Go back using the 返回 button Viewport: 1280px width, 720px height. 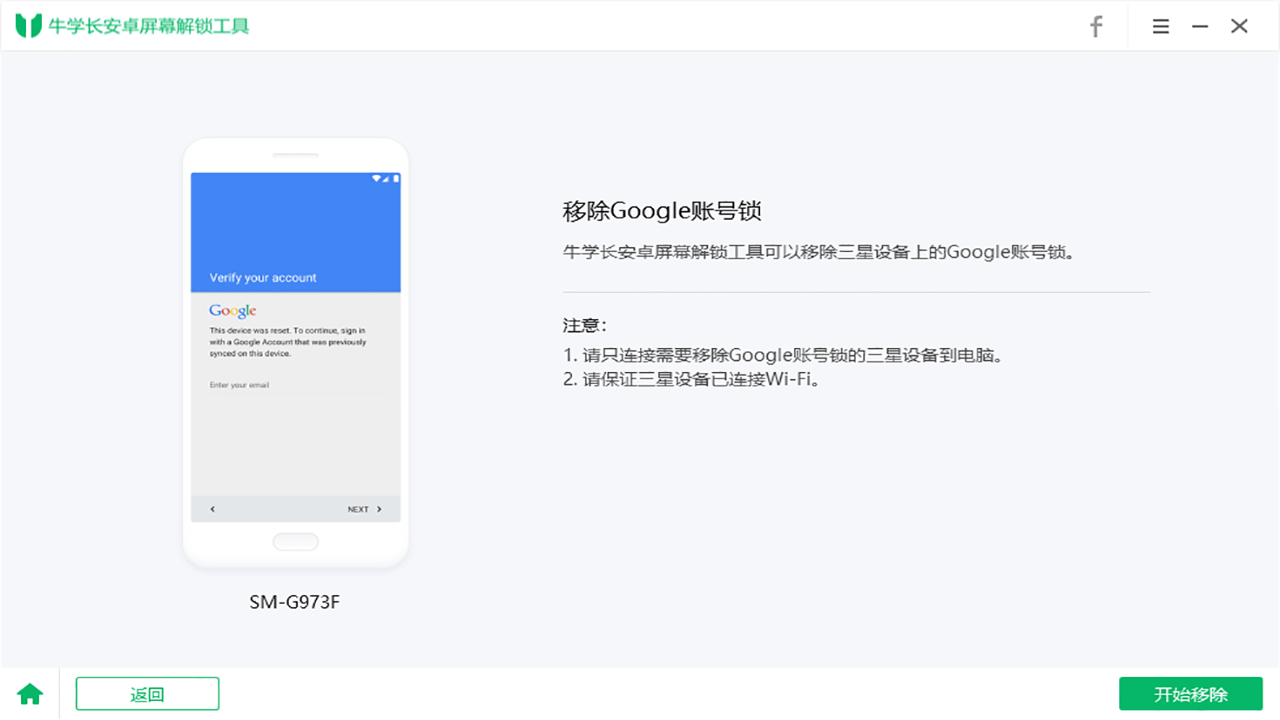[147, 693]
